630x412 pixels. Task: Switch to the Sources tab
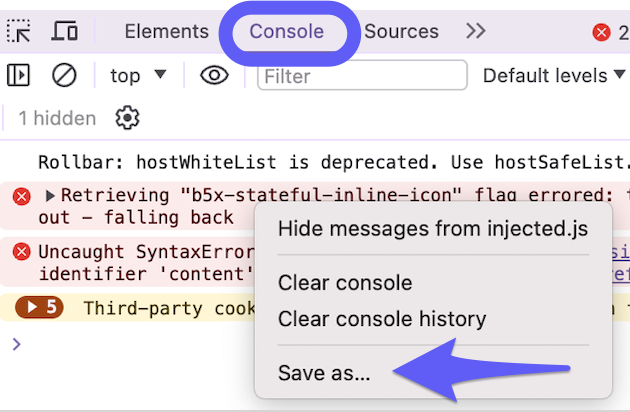coord(401,31)
